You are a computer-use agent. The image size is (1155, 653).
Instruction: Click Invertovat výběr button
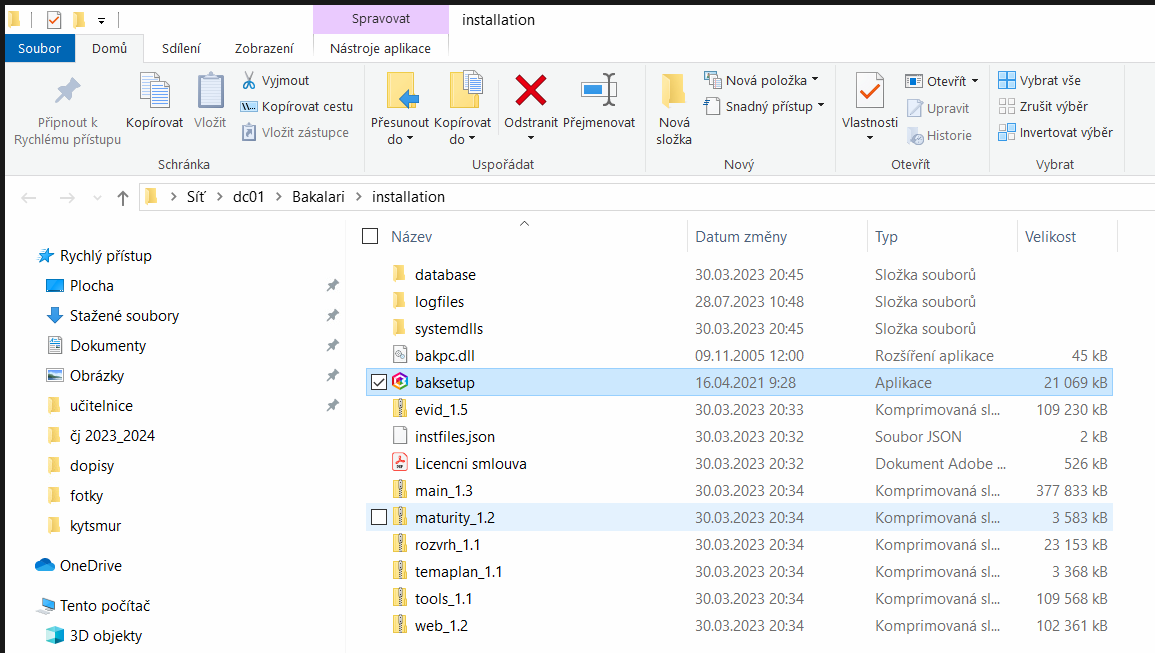pyautogui.click(x=1055, y=132)
